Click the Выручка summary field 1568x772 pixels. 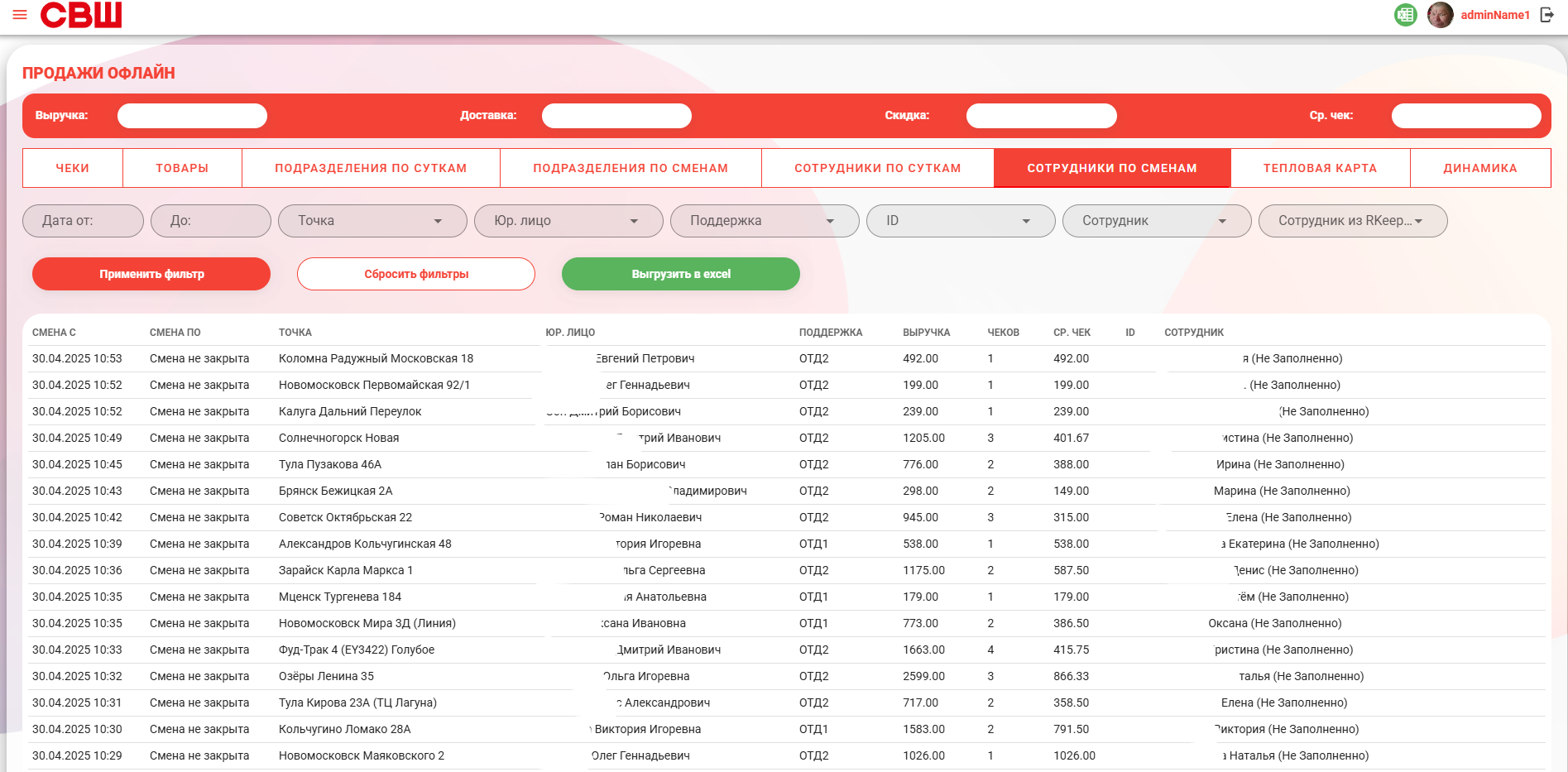click(x=192, y=116)
